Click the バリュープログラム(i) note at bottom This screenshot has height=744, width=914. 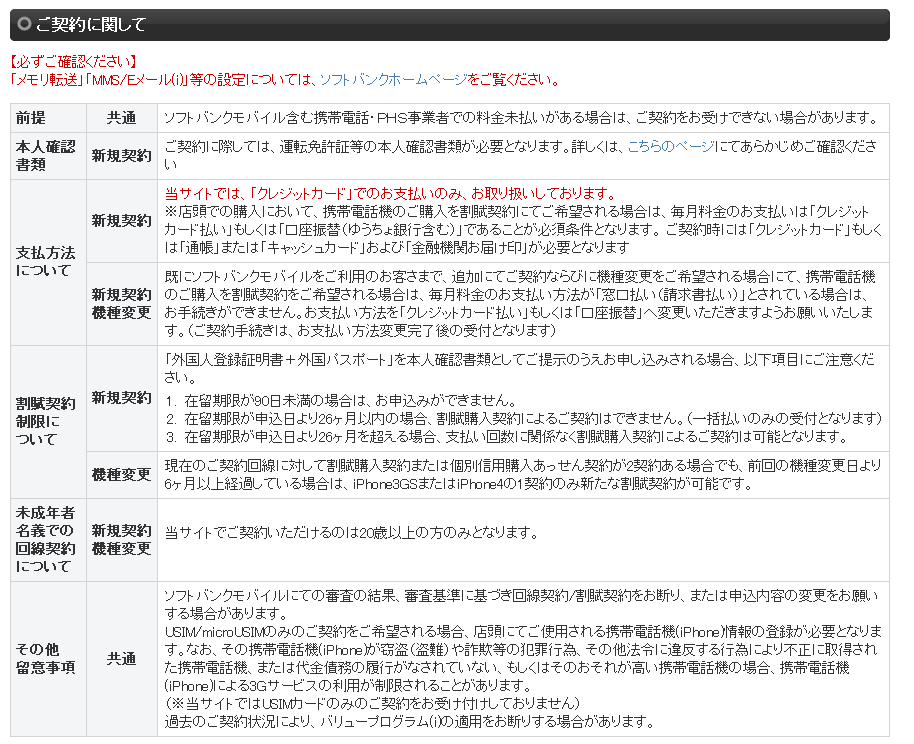(408, 721)
